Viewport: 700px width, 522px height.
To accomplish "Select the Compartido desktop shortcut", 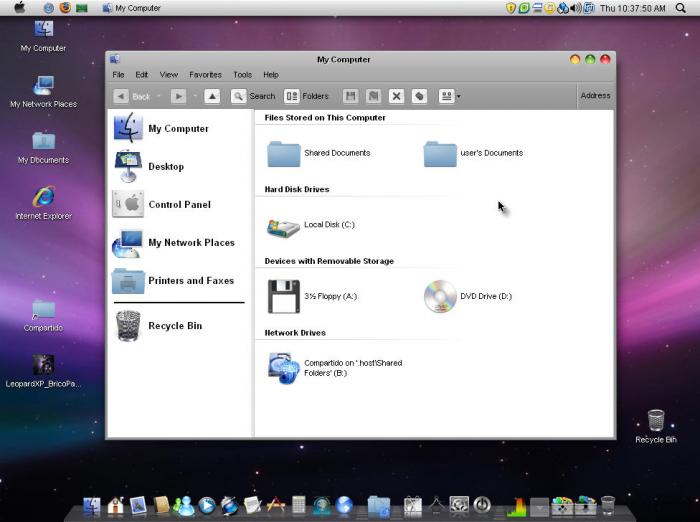I will pos(43,316).
